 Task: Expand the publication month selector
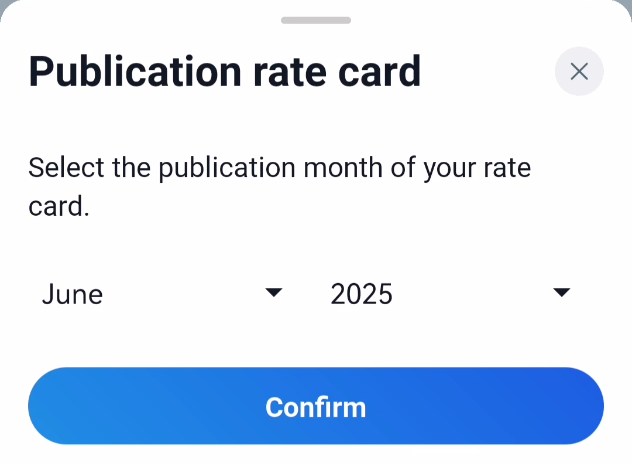point(162,293)
